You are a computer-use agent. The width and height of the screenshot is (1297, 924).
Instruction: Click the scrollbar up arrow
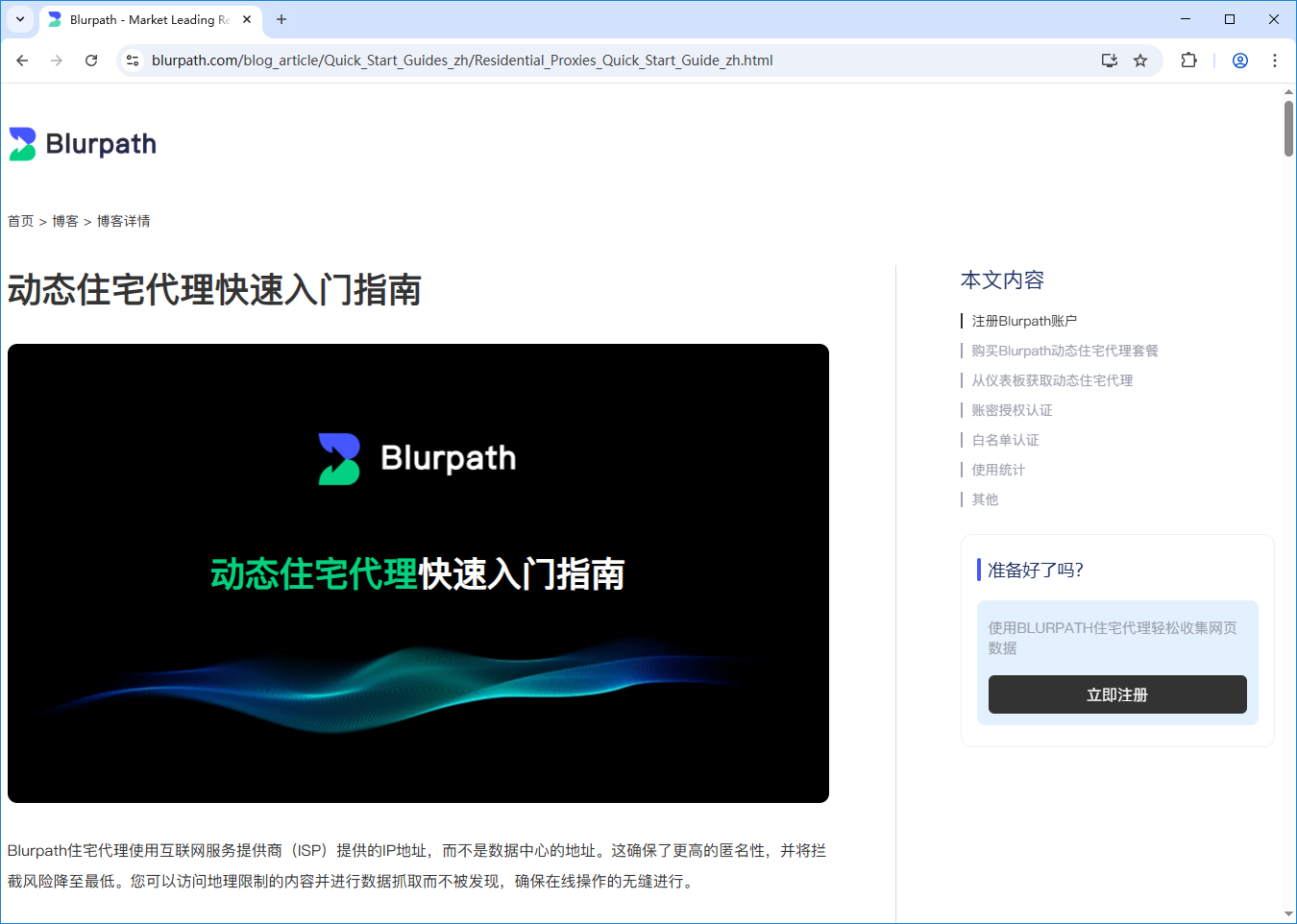[x=1289, y=92]
